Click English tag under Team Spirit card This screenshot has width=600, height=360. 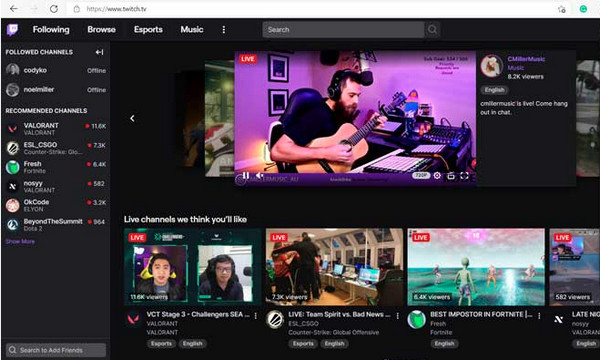pos(334,343)
